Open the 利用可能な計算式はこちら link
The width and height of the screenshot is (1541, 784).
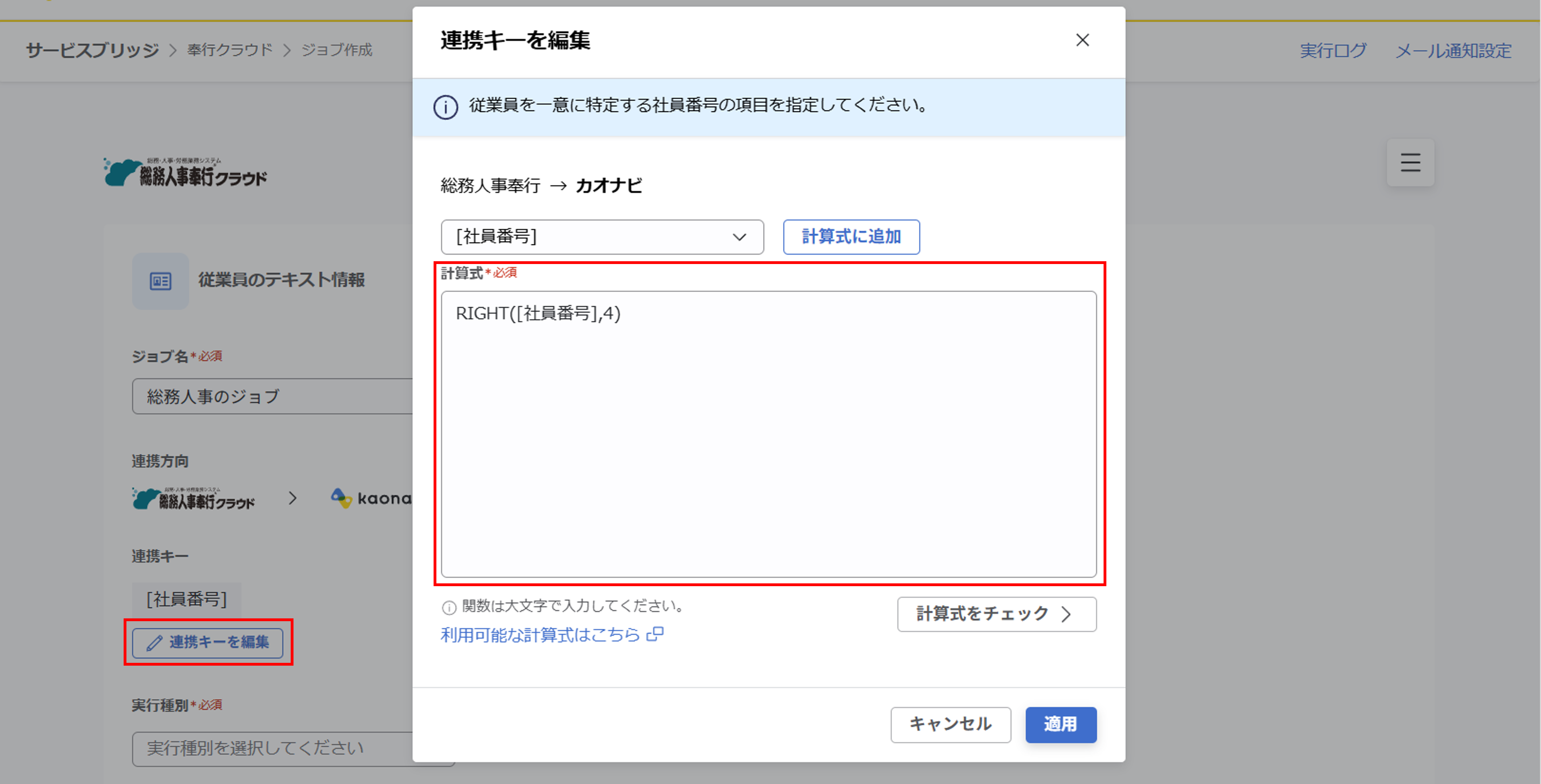(x=540, y=634)
